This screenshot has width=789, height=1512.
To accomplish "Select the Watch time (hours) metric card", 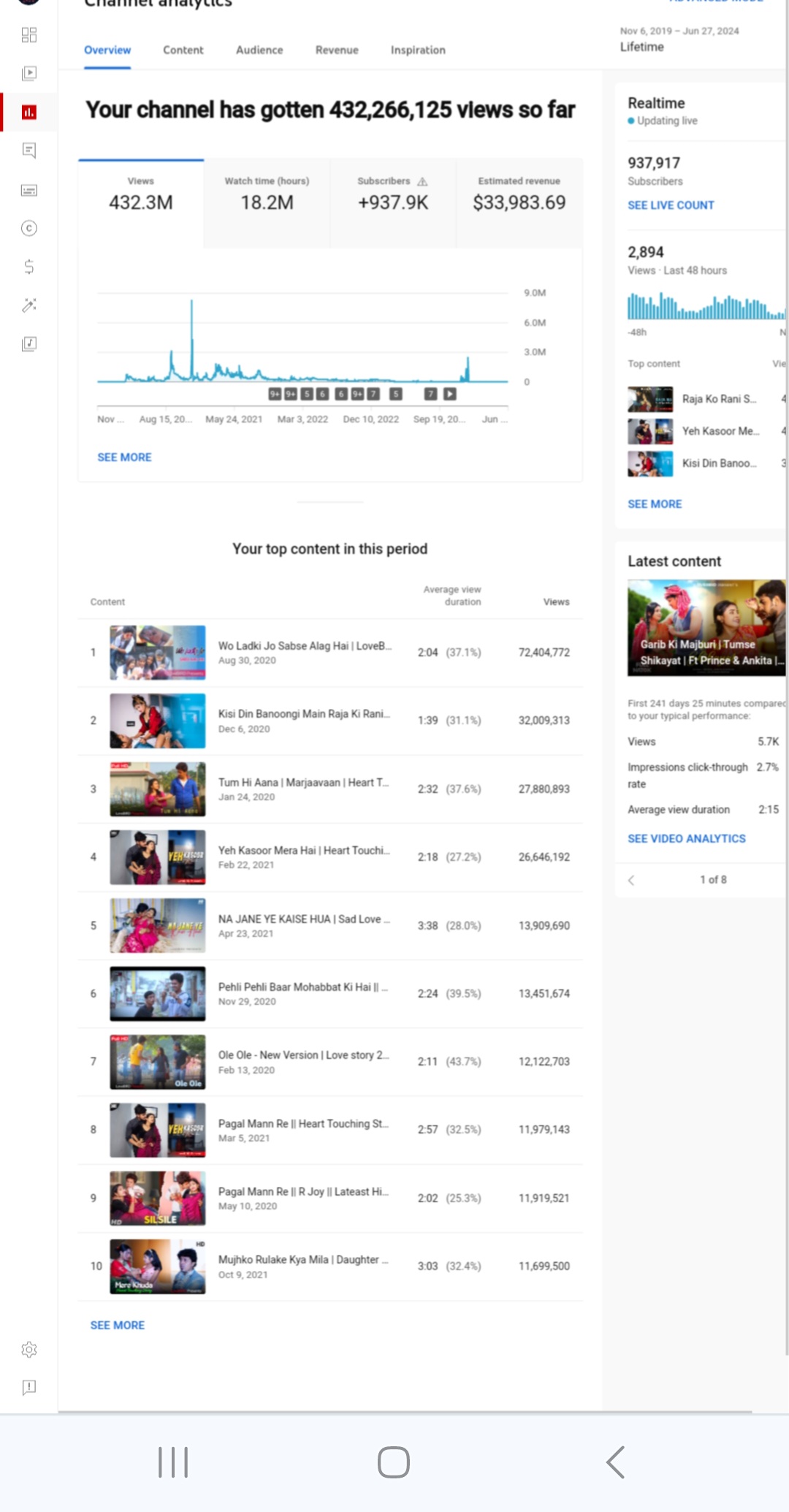I will point(267,203).
